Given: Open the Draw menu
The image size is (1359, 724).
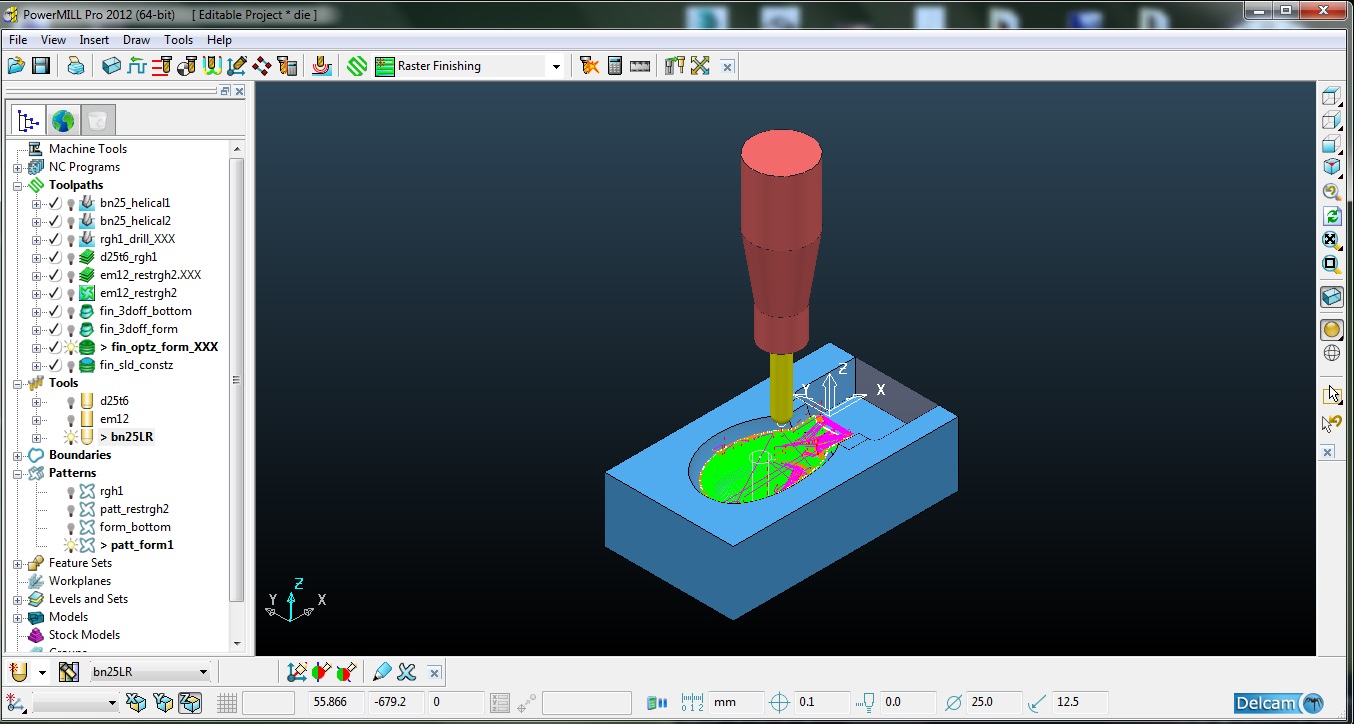Looking at the screenshot, I should coord(136,40).
